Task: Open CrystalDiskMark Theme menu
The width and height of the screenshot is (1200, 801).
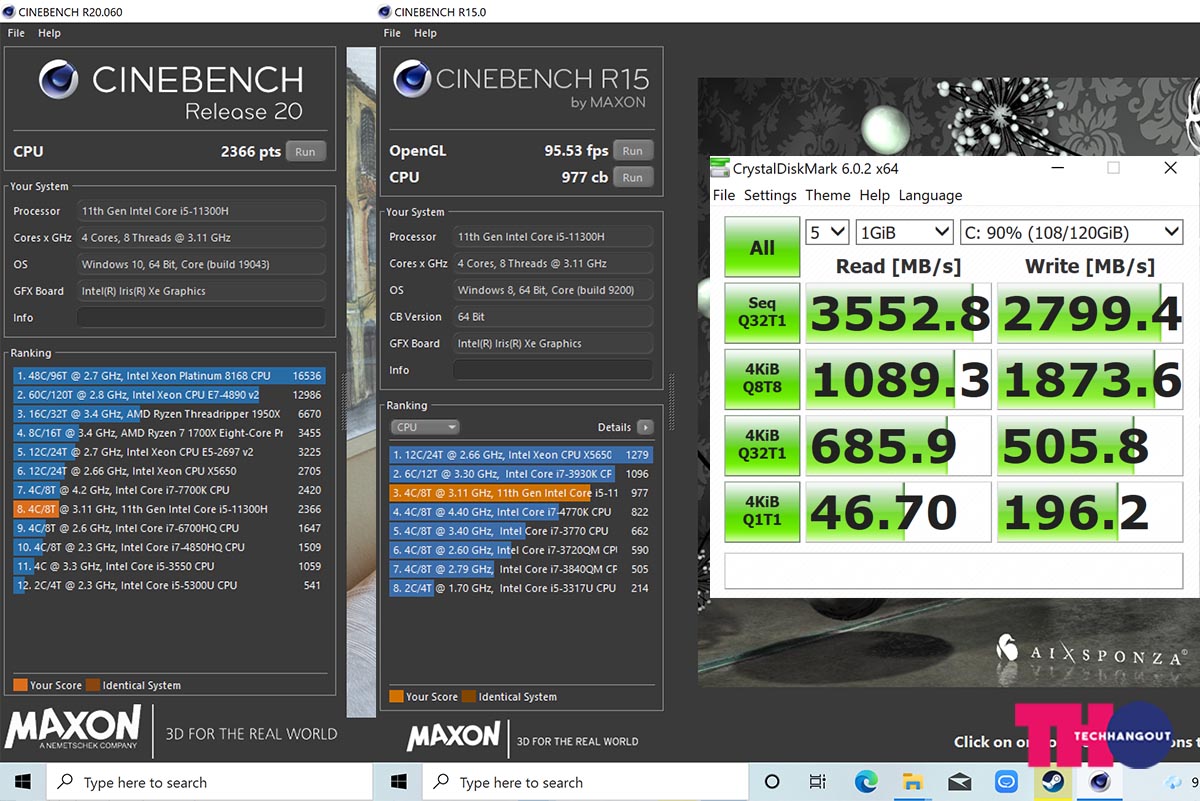Action: (828, 195)
